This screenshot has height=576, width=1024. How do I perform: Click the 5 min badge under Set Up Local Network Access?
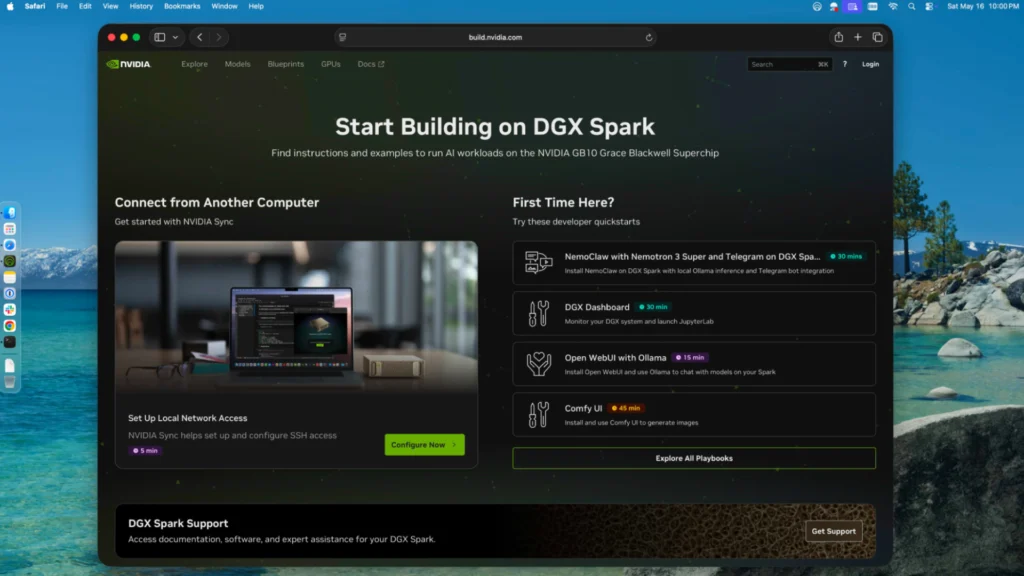145,451
